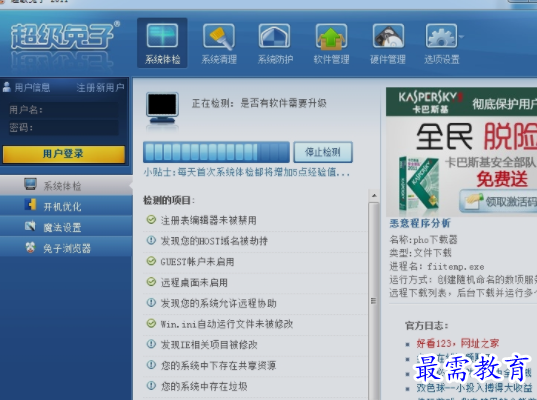Select the 注册表编辑器未被禁用 result text

pos(209,220)
